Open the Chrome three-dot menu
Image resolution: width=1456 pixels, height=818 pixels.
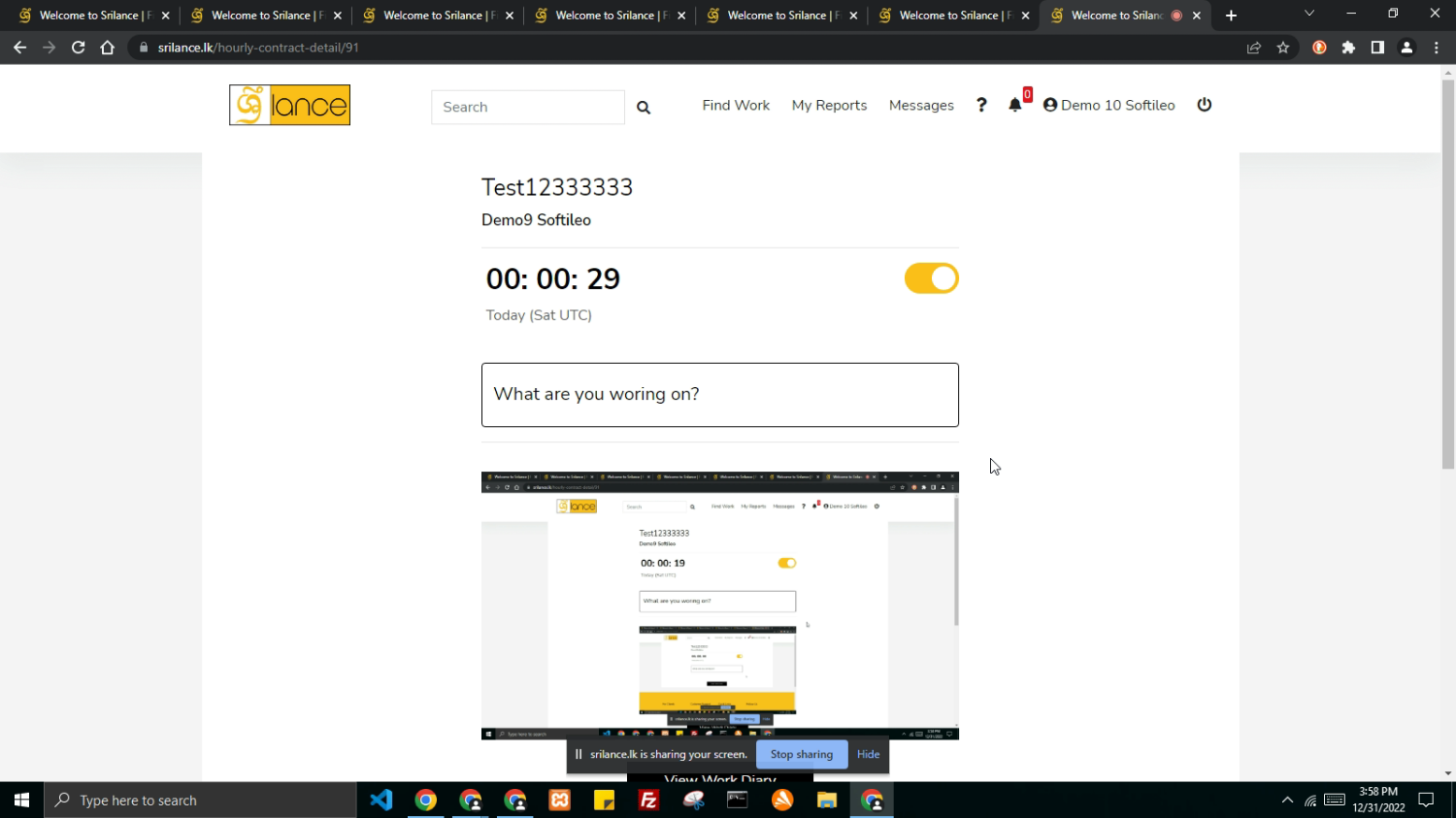tap(1437, 48)
